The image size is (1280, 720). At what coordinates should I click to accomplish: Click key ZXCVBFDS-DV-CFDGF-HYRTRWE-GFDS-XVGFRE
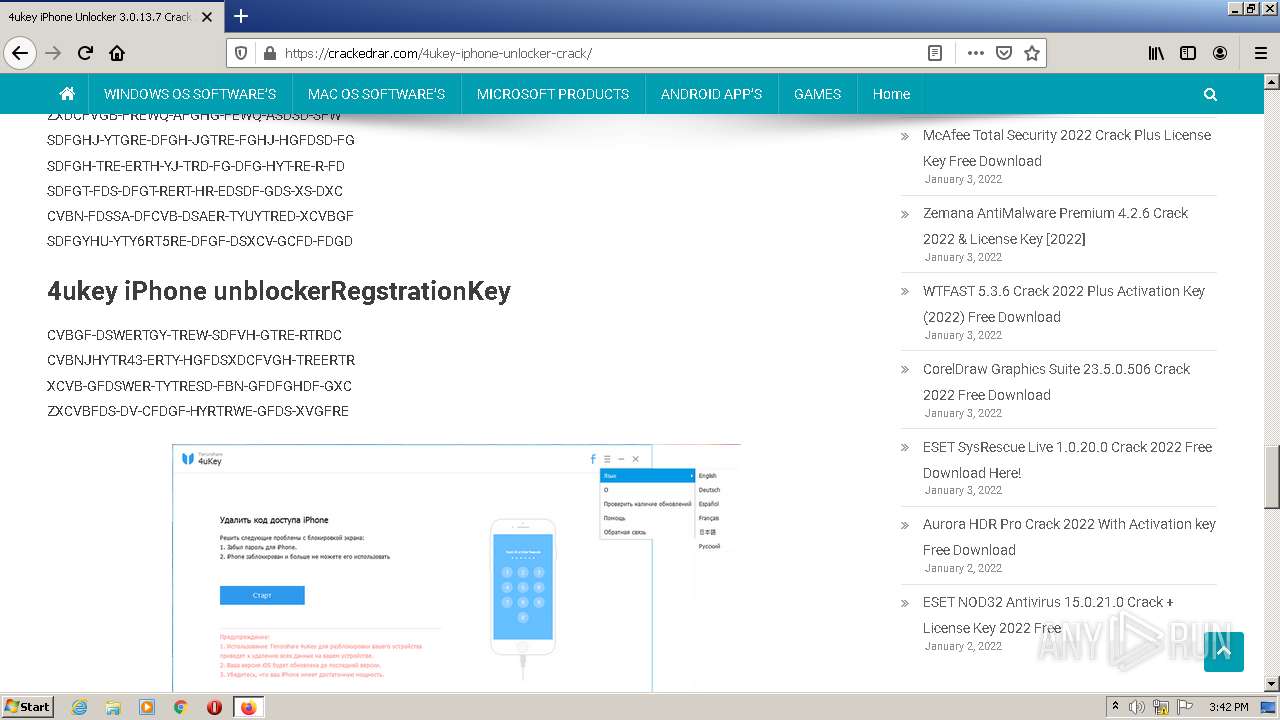[x=198, y=411]
